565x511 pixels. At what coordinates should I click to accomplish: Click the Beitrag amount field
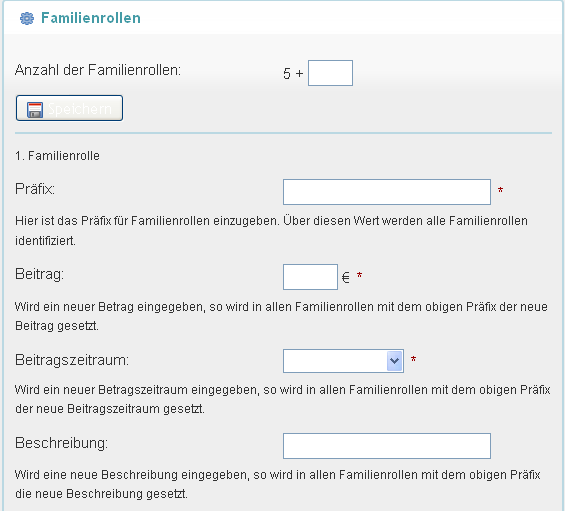pyautogui.click(x=310, y=277)
